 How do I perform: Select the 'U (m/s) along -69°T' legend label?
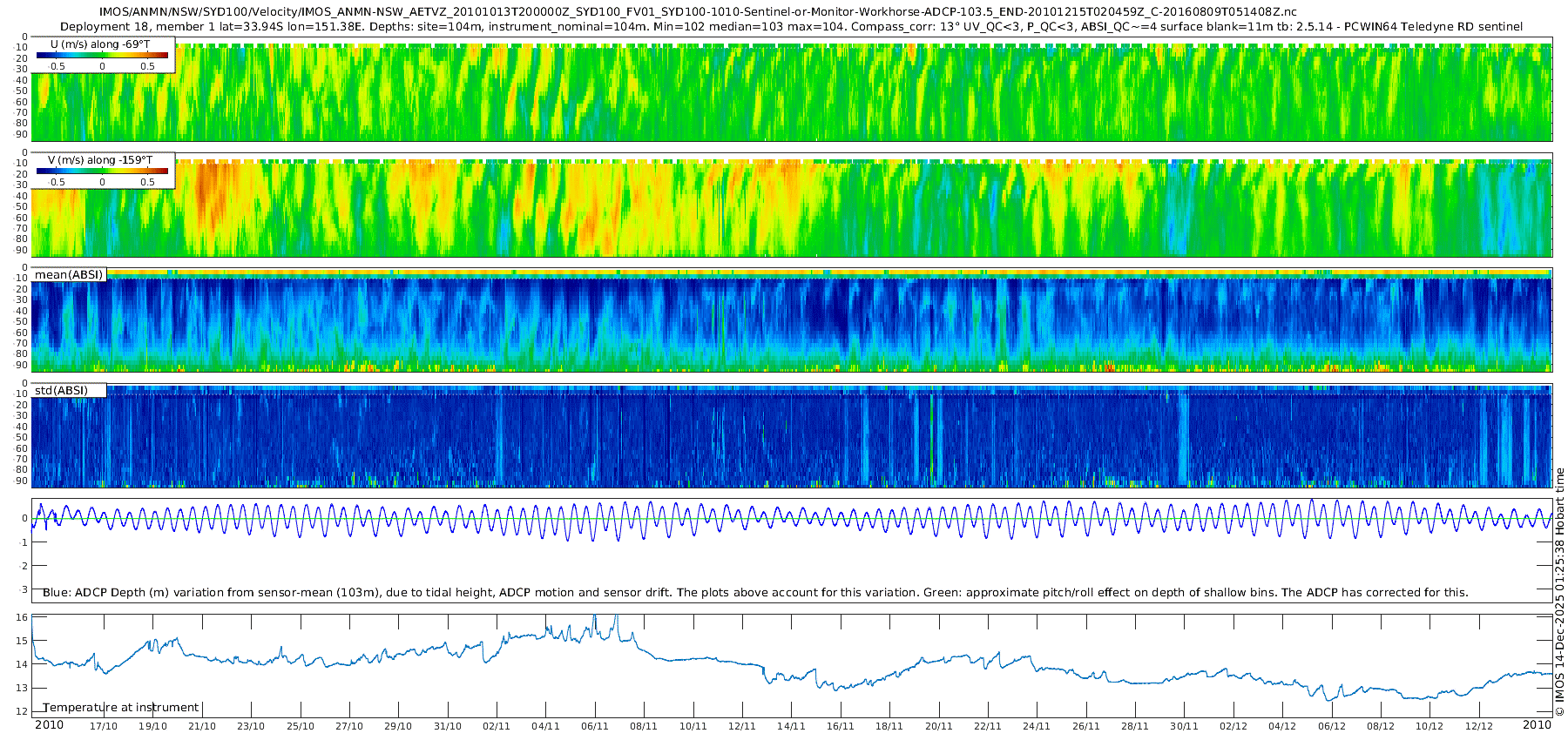[100, 44]
